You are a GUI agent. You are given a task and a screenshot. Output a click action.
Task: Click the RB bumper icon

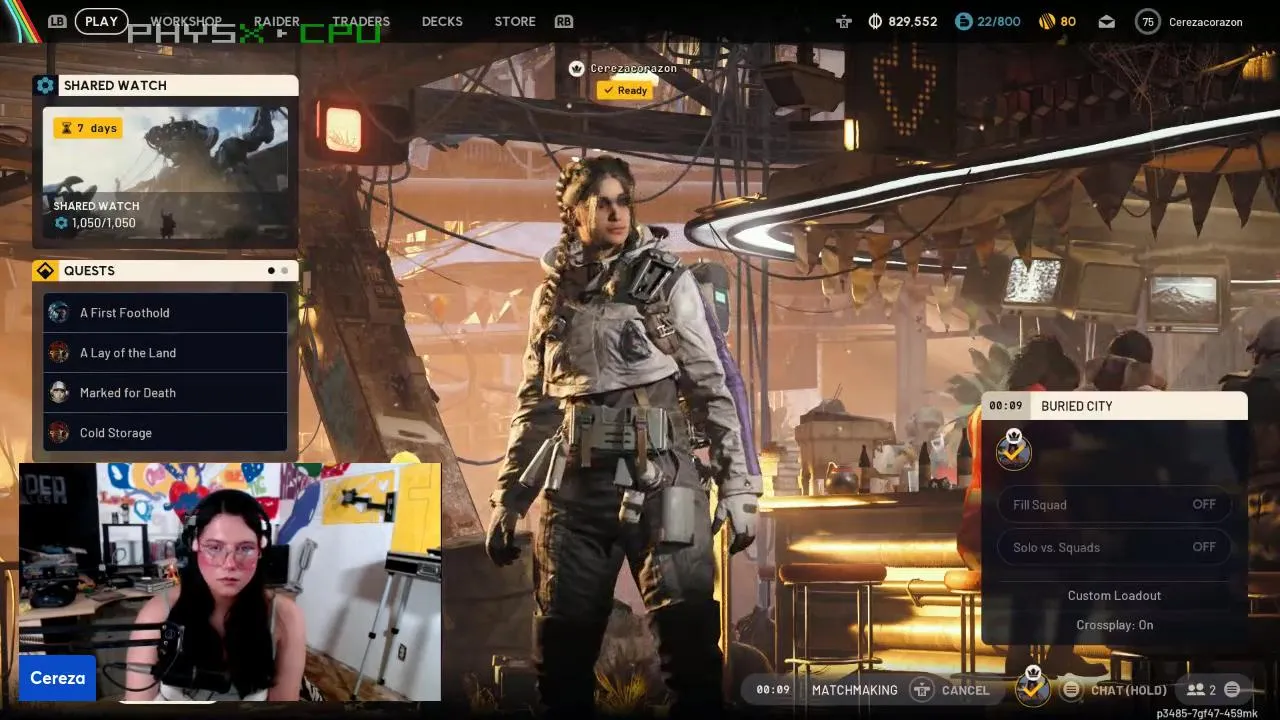(564, 21)
